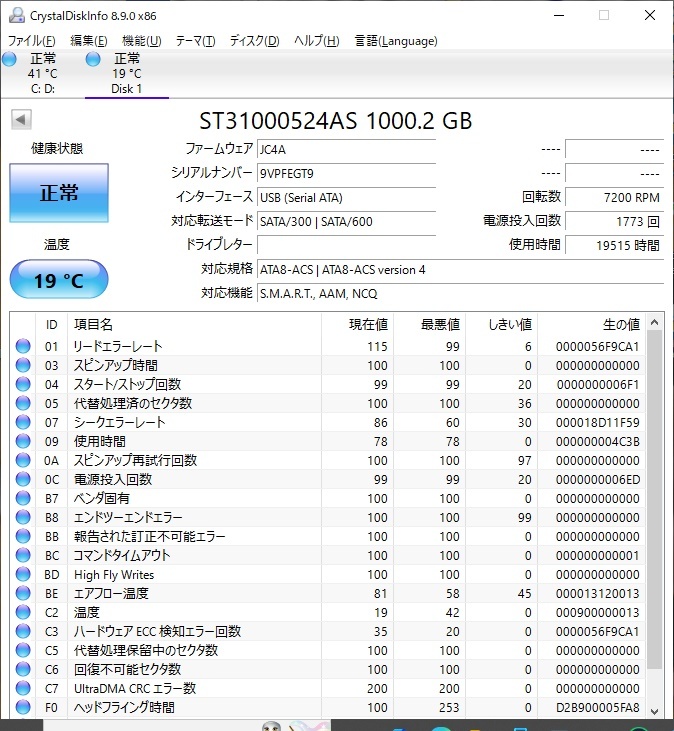This screenshot has width=674, height=731.
Task: Click the transfer mode field SATA/300 | SATA/600
Action: pos(346,221)
